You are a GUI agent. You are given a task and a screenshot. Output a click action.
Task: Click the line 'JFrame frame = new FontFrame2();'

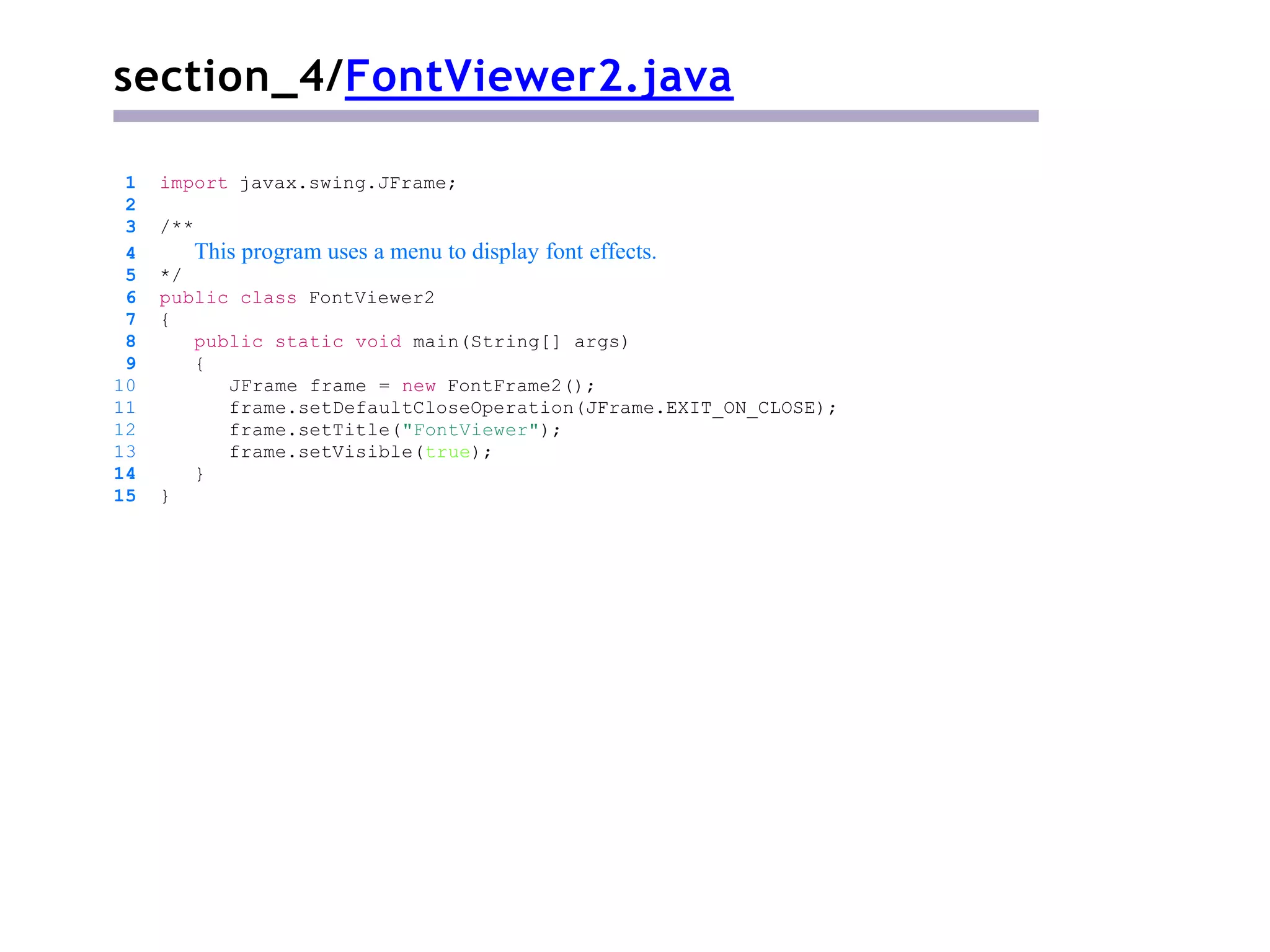click(412, 386)
